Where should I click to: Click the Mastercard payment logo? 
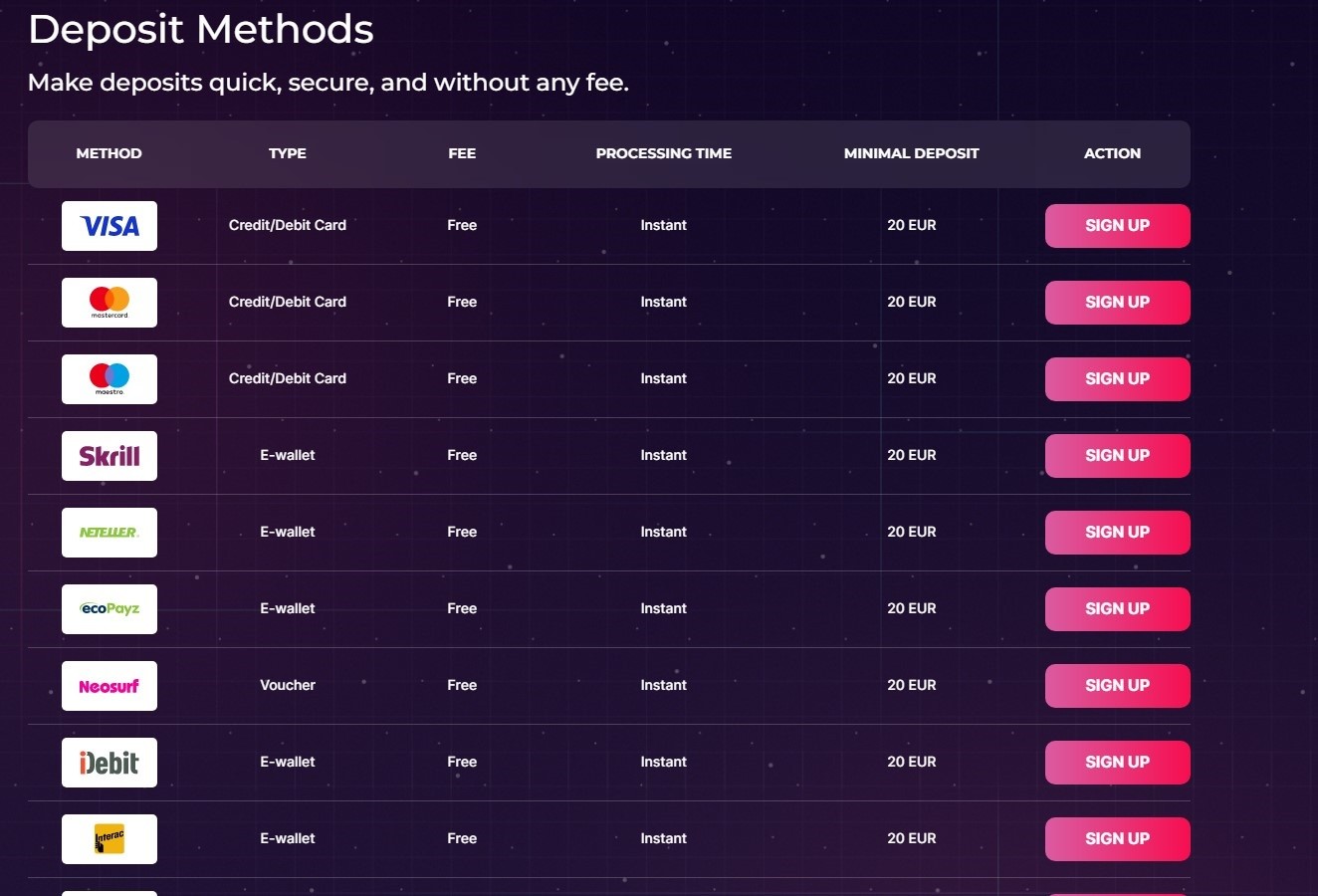click(x=110, y=303)
